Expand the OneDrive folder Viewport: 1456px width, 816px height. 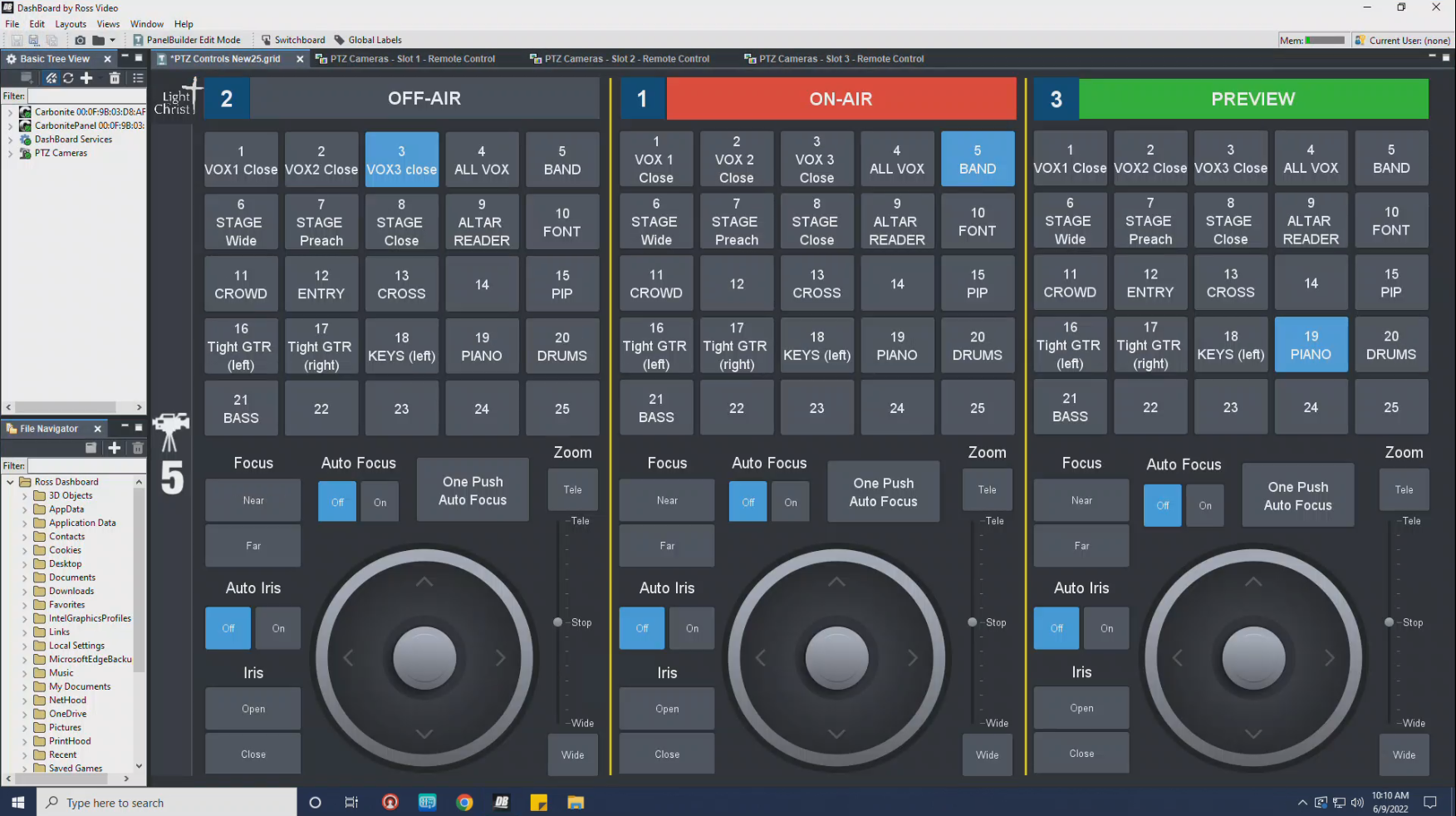[x=24, y=714]
